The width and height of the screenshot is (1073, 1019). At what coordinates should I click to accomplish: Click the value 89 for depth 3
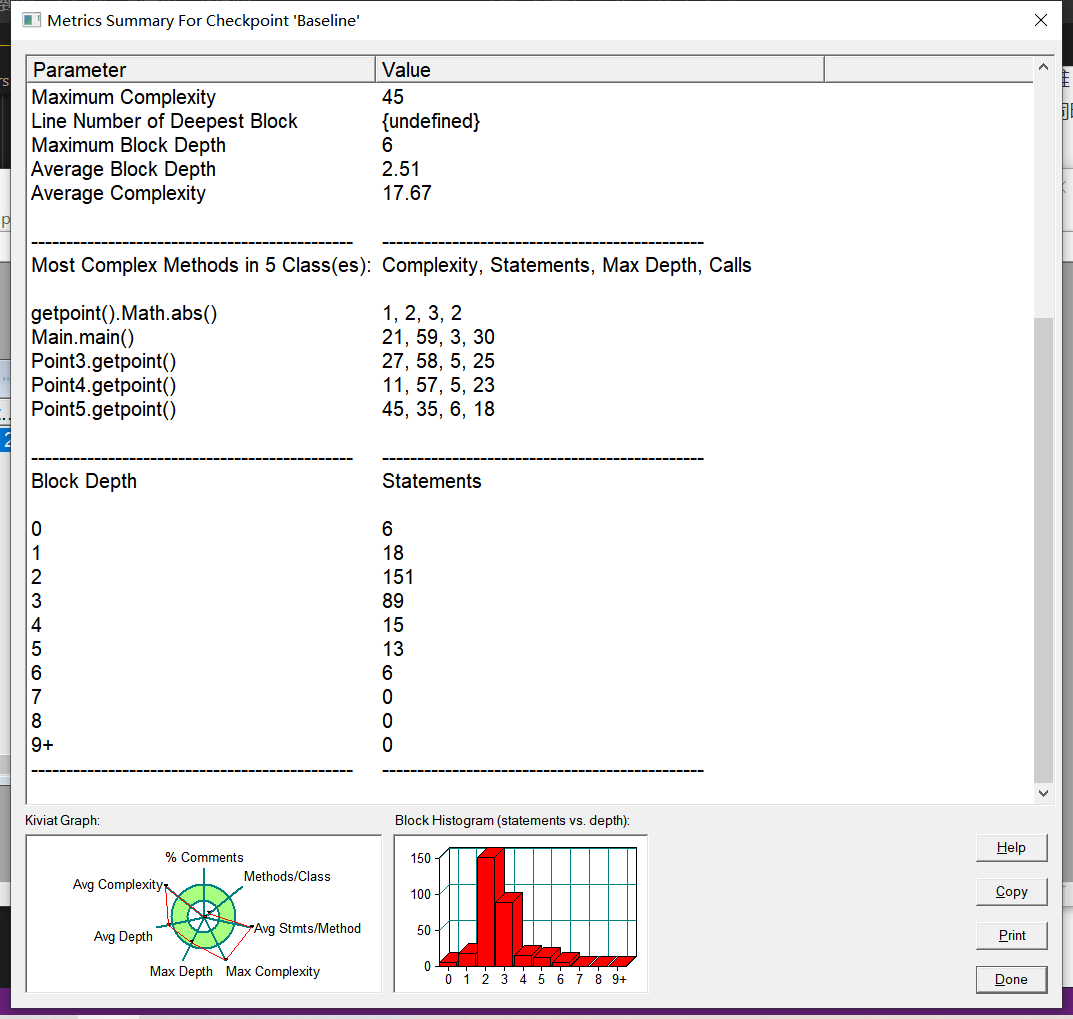(393, 601)
